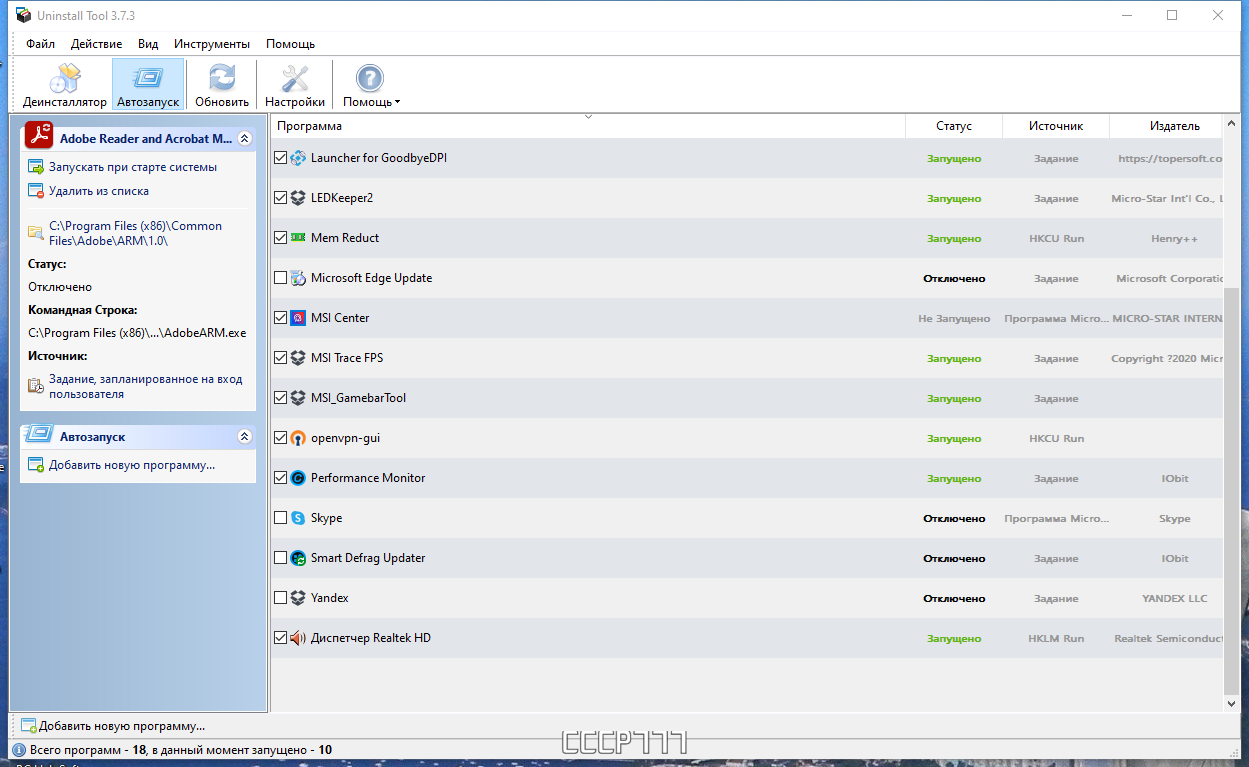Toggle the MSI Center checkbox

click(281, 318)
